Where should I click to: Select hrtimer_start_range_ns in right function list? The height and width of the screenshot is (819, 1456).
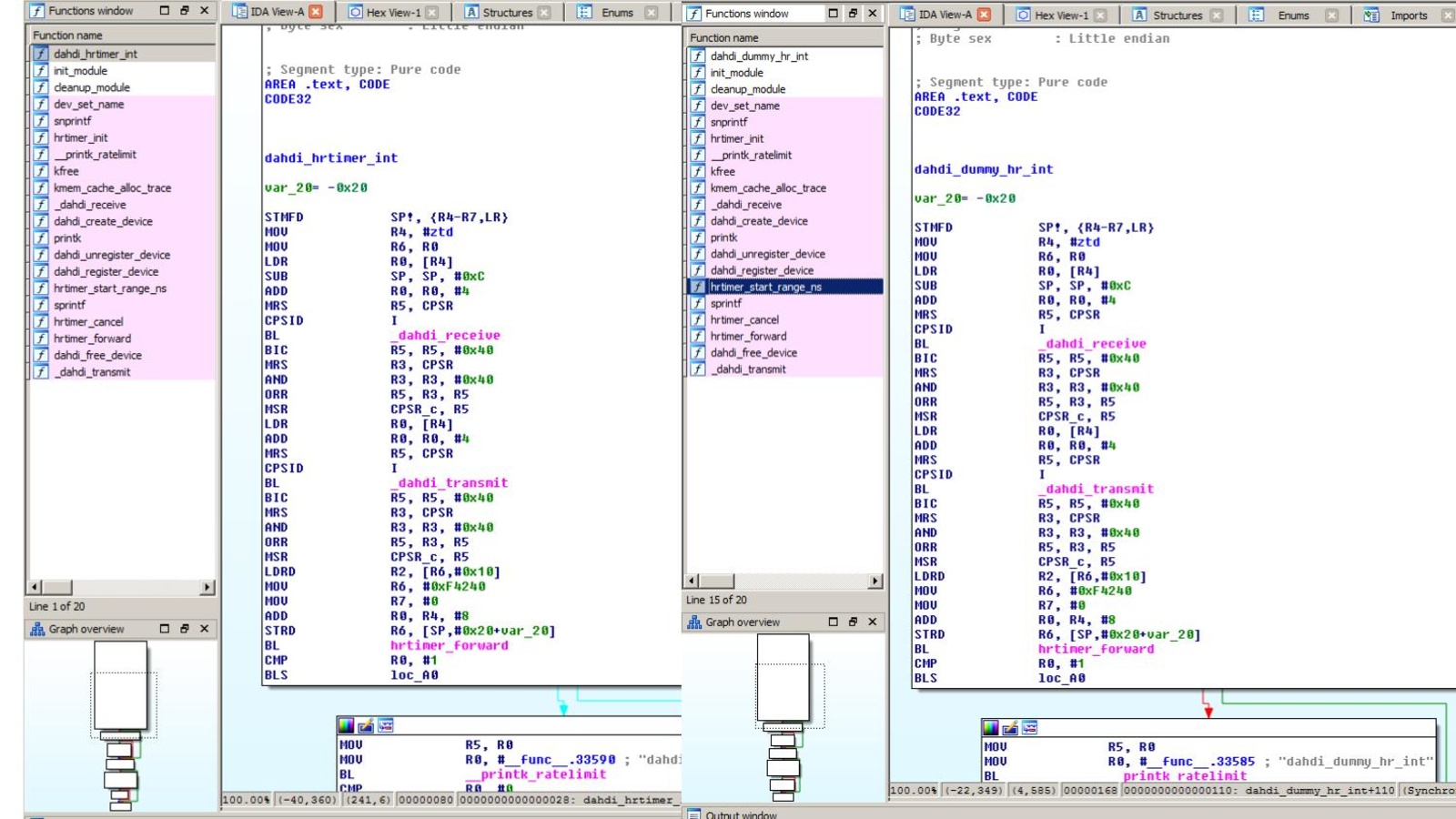pos(765,287)
